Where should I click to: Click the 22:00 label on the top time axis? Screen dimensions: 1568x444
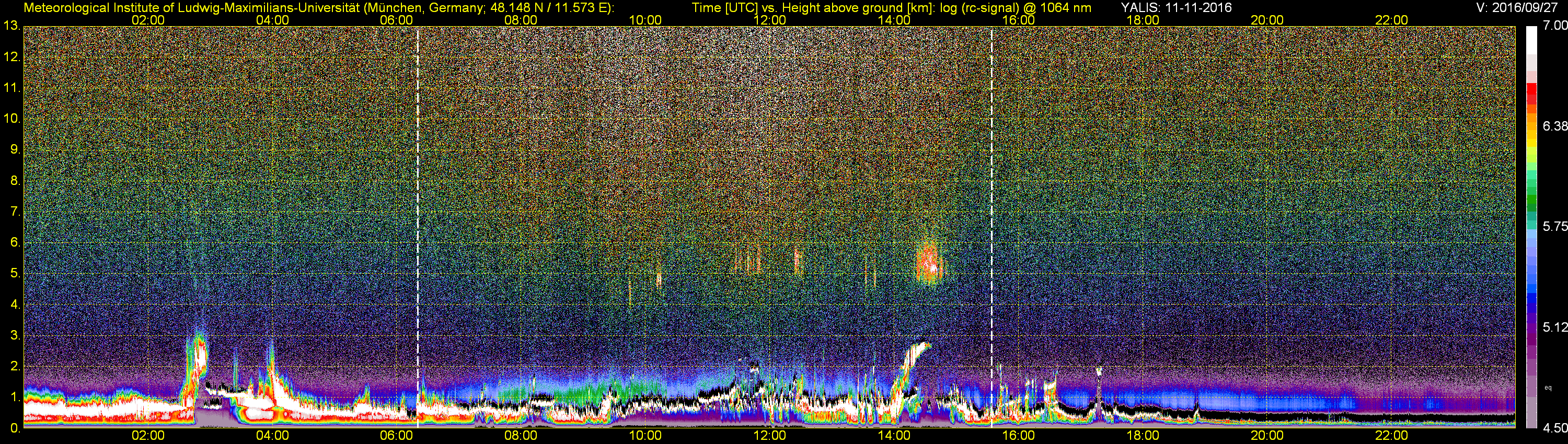click(x=1391, y=20)
